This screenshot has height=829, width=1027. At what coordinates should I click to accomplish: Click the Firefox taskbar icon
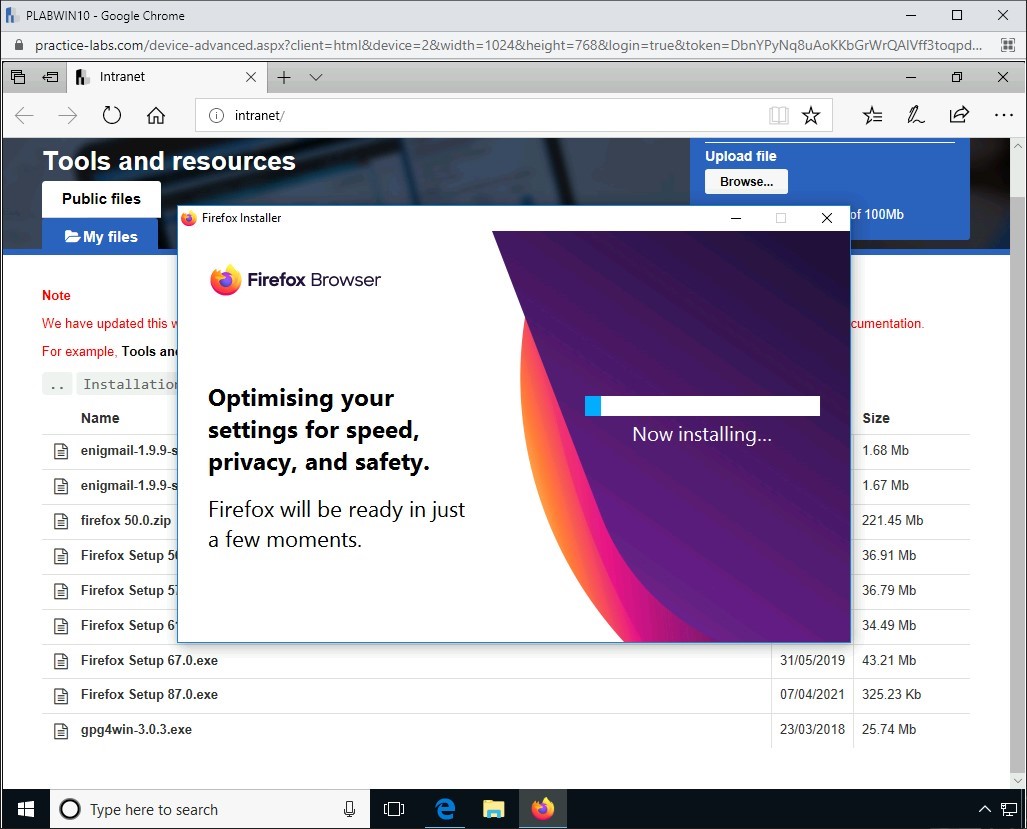coord(543,809)
